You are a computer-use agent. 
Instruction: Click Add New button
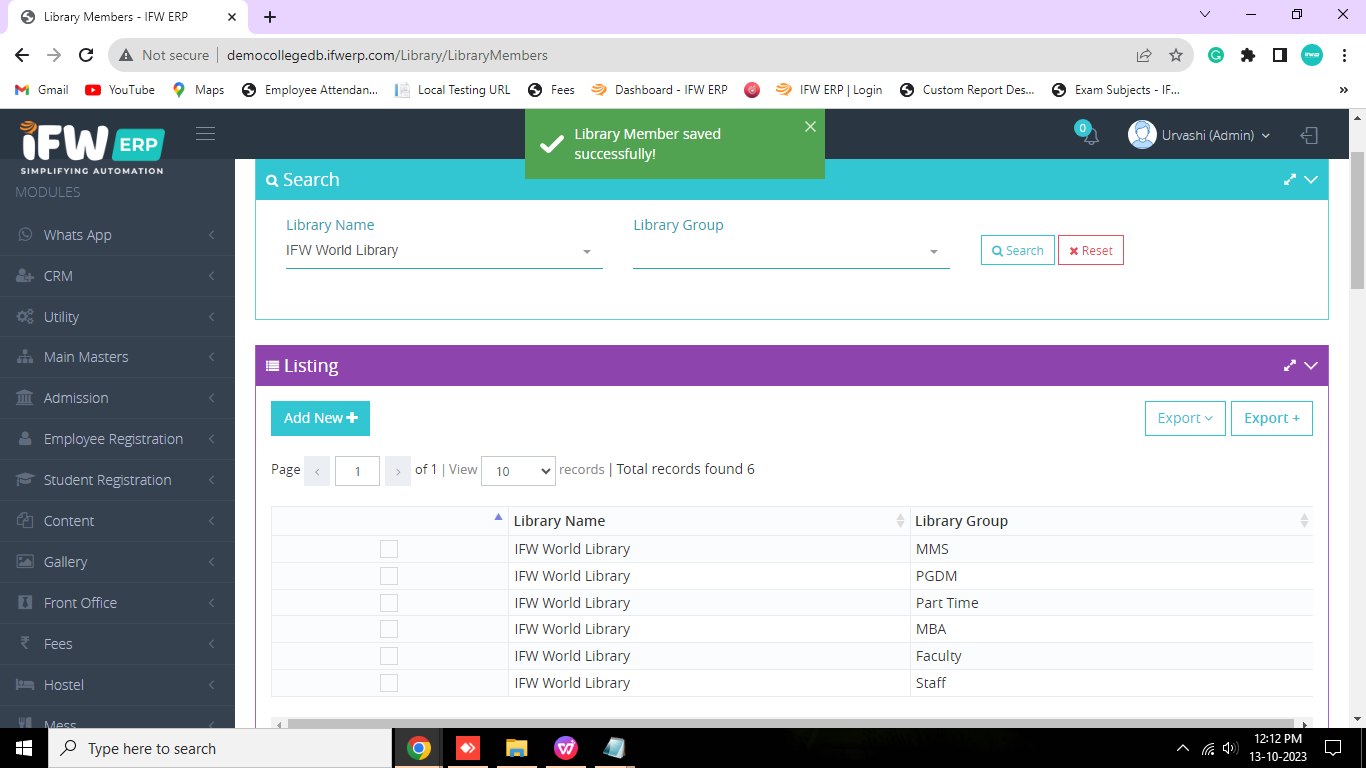coord(320,418)
